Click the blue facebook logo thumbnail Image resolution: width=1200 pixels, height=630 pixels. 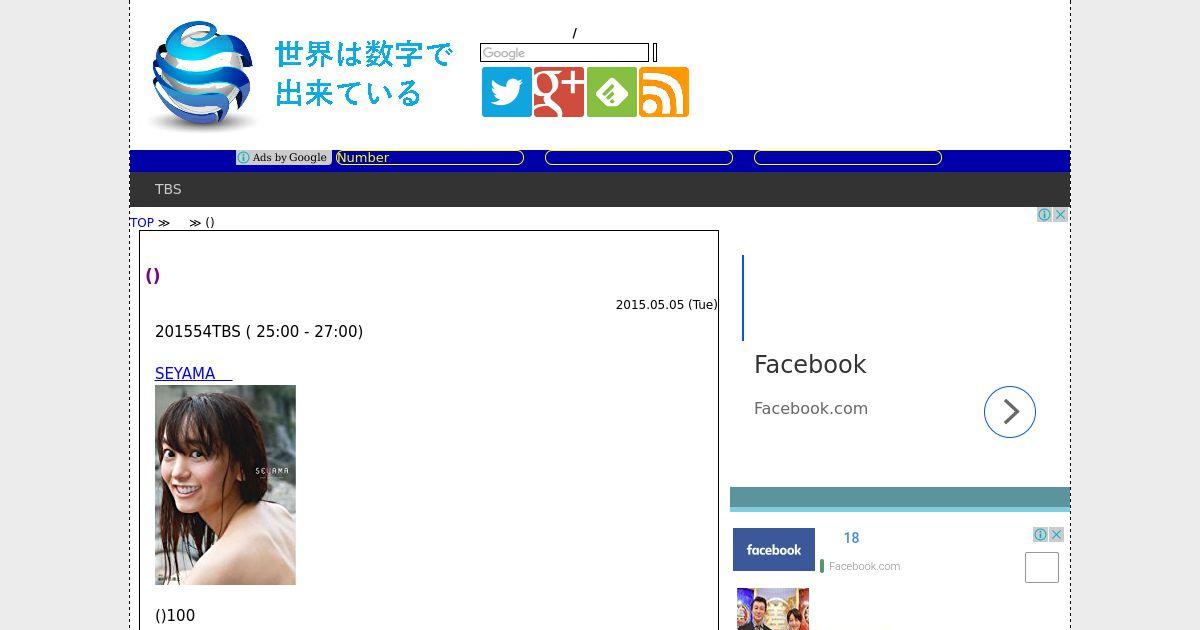(774, 550)
